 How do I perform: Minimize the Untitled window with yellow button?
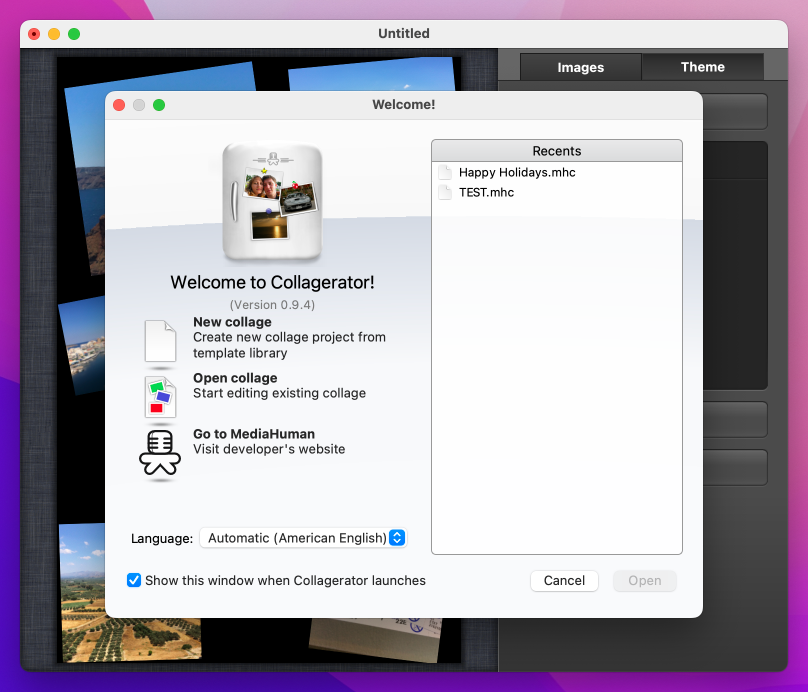point(54,34)
